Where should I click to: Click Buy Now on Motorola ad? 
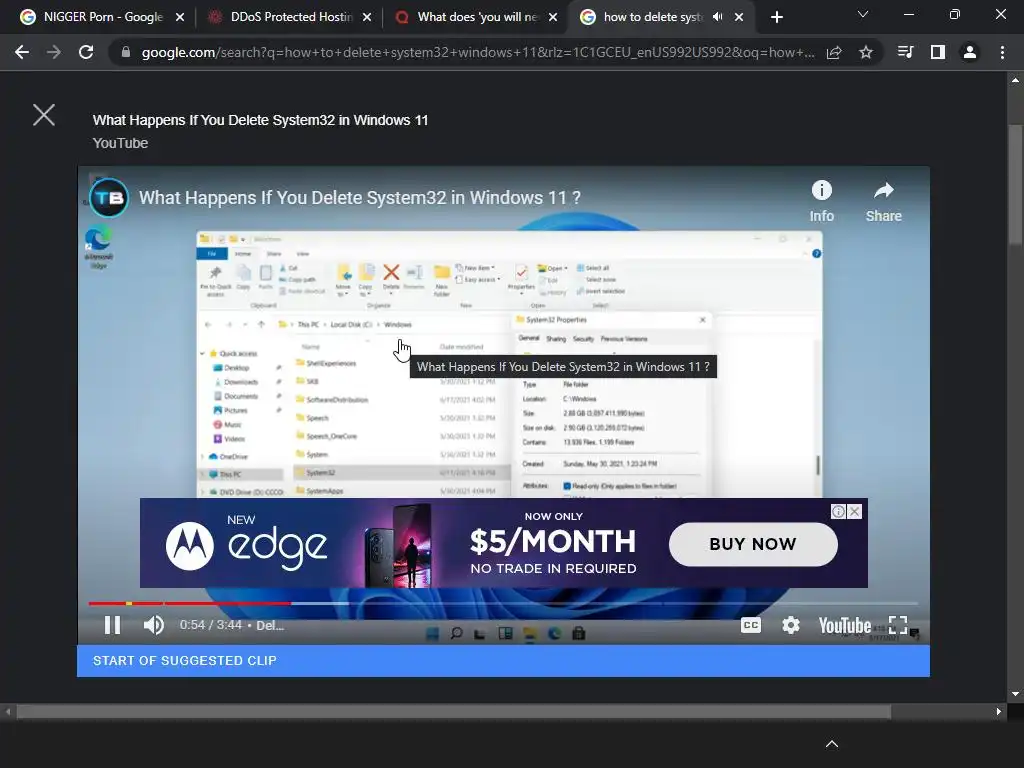[753, 544]
